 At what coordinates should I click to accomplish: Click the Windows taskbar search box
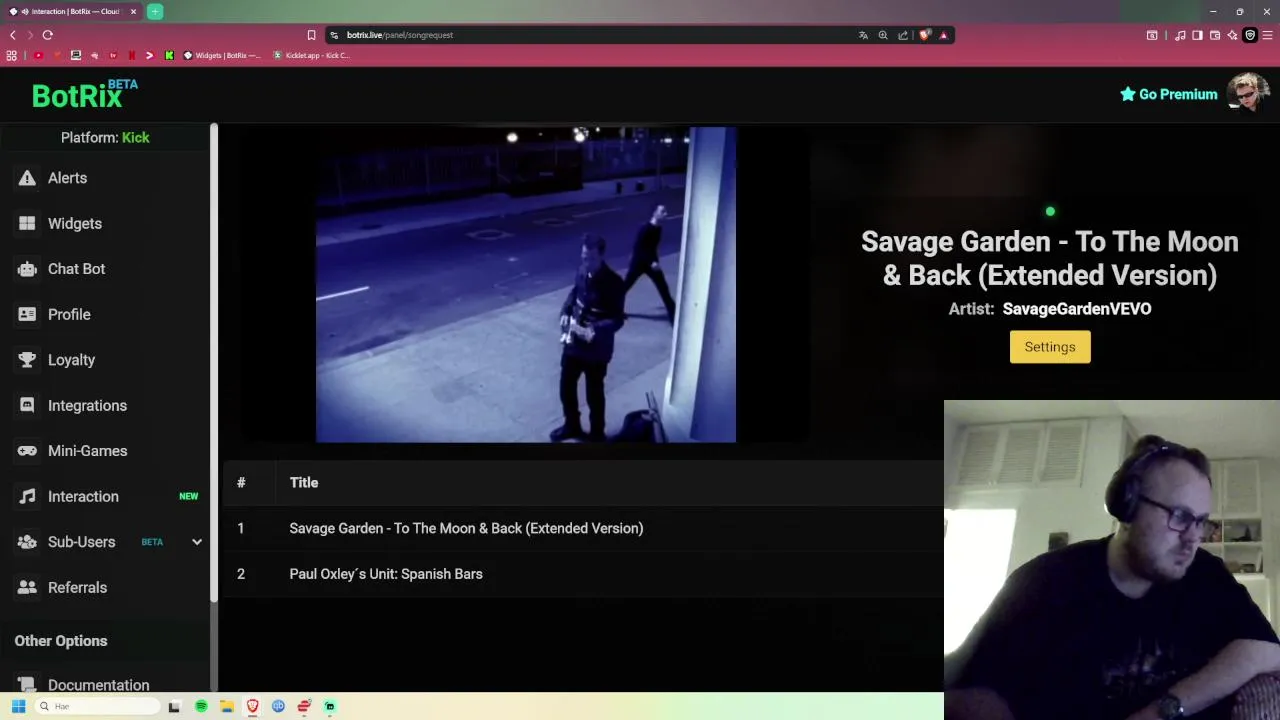pos(98,706)
